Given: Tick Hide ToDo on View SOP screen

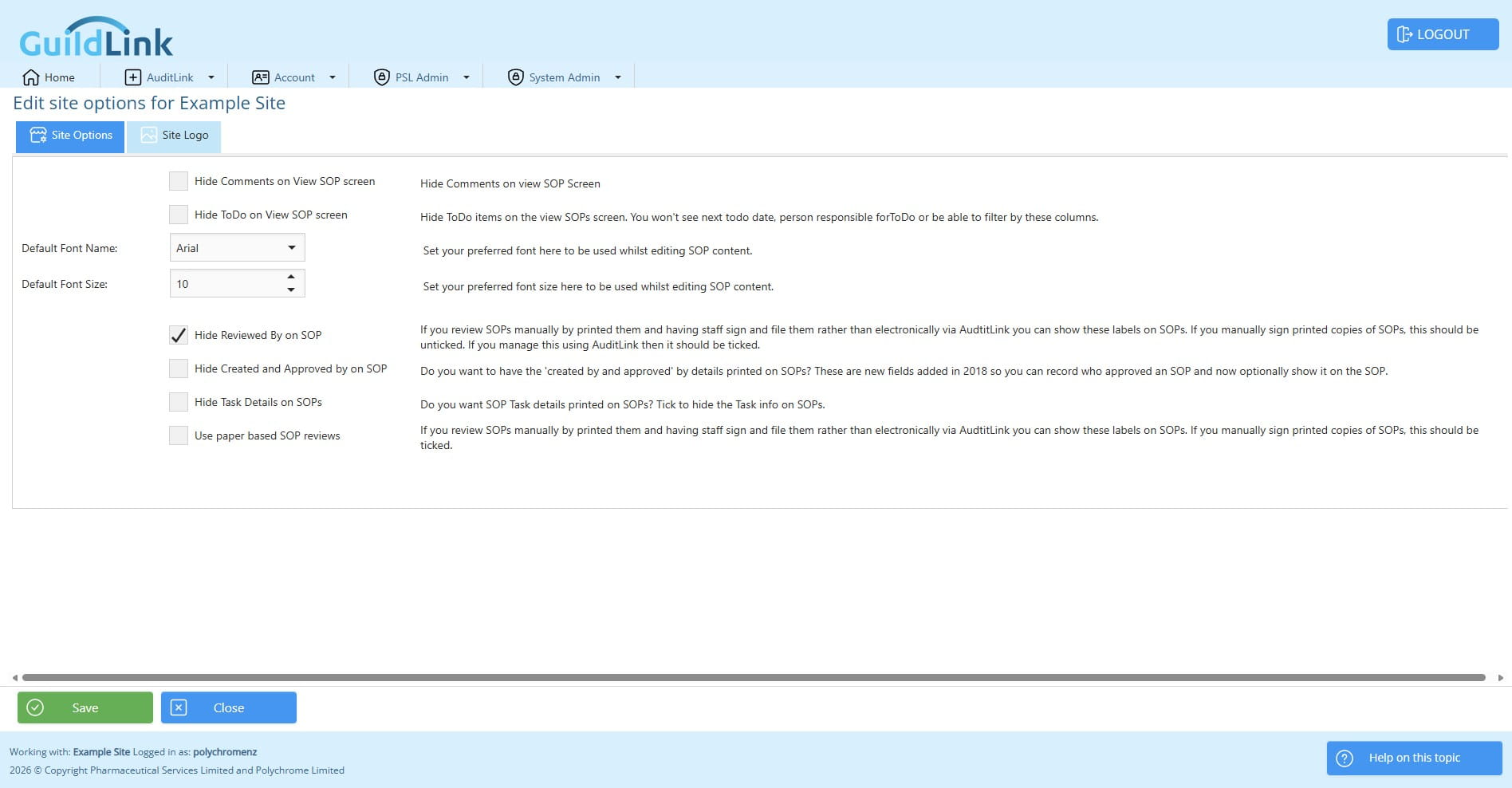Looking at the screenshot, I should coord(179,215).
